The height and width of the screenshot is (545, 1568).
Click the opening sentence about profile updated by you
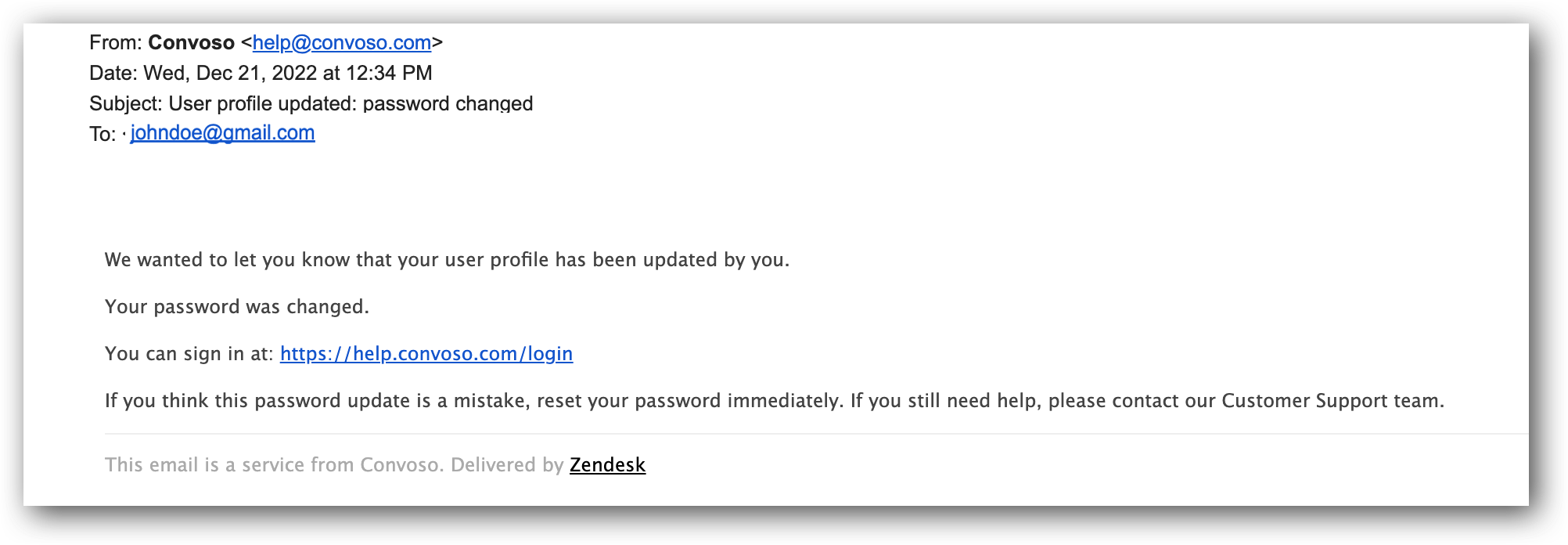[448, 260]
